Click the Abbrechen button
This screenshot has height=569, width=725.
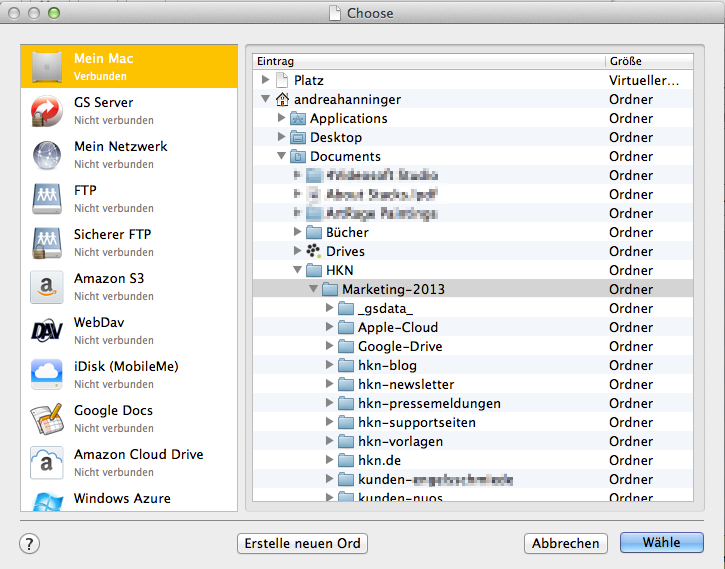565,544
